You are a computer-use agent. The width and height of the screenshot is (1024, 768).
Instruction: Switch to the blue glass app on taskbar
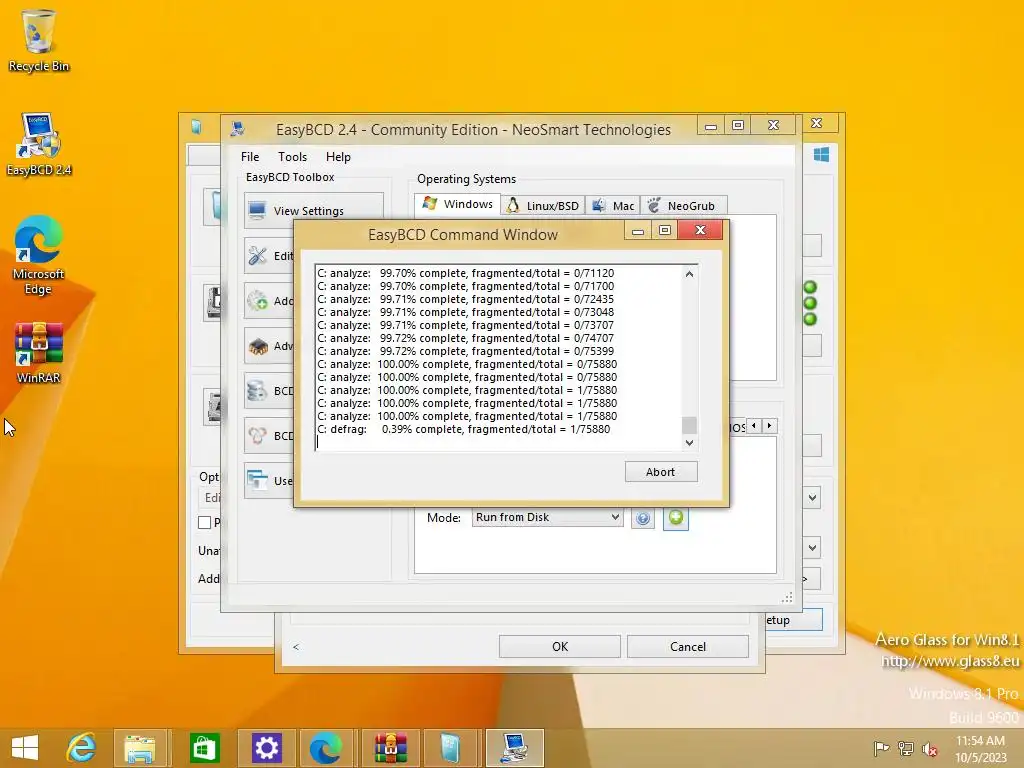[450, 748]
